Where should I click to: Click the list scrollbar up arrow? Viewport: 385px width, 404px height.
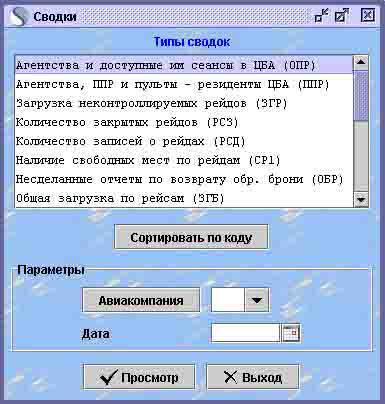click(361, 62)
